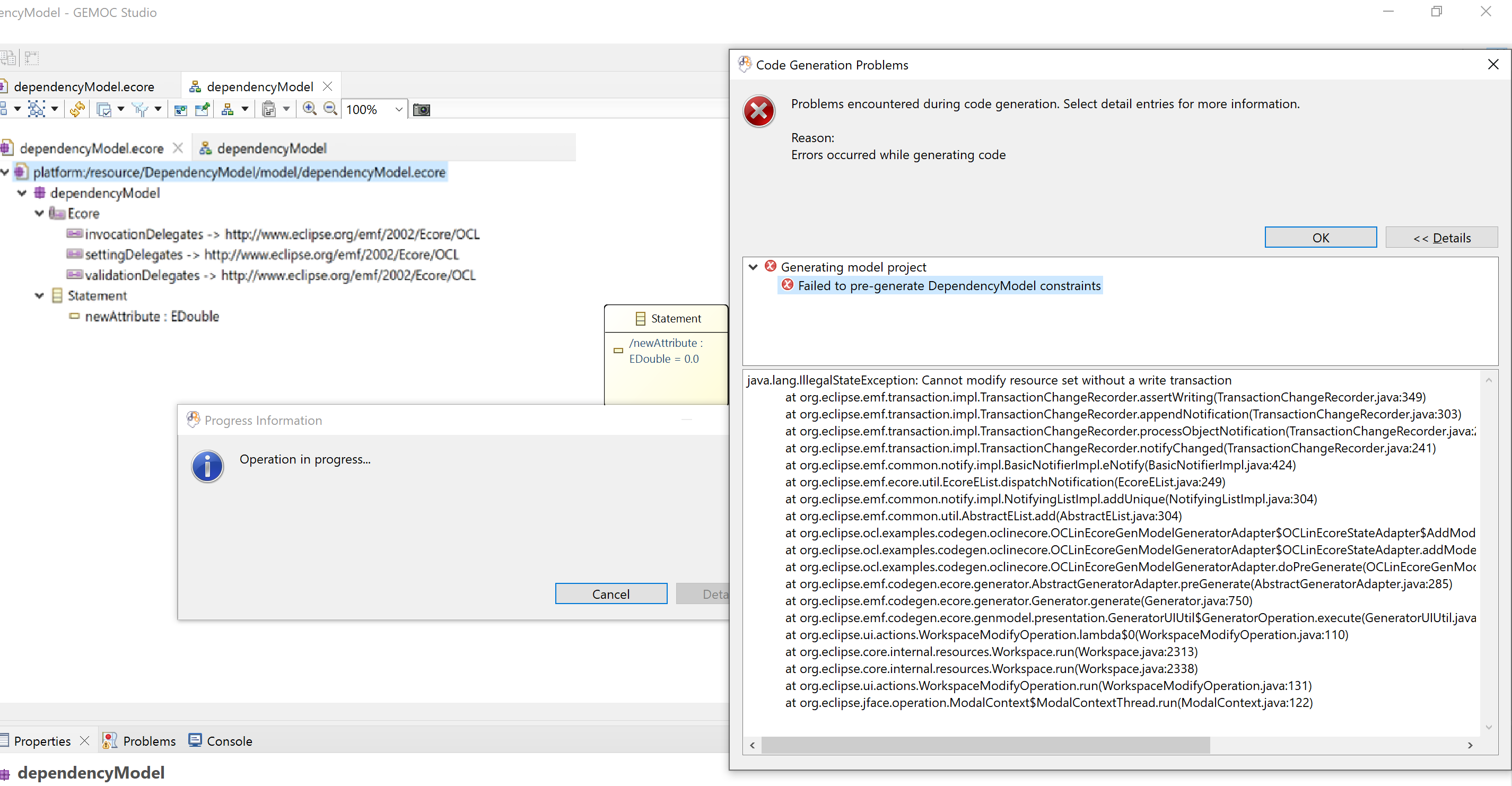Click the red error icon in the Code Generation Problems dialog
Image resolution: width=1512 pixels, height=786 pixels.
(x=759, y=111)
